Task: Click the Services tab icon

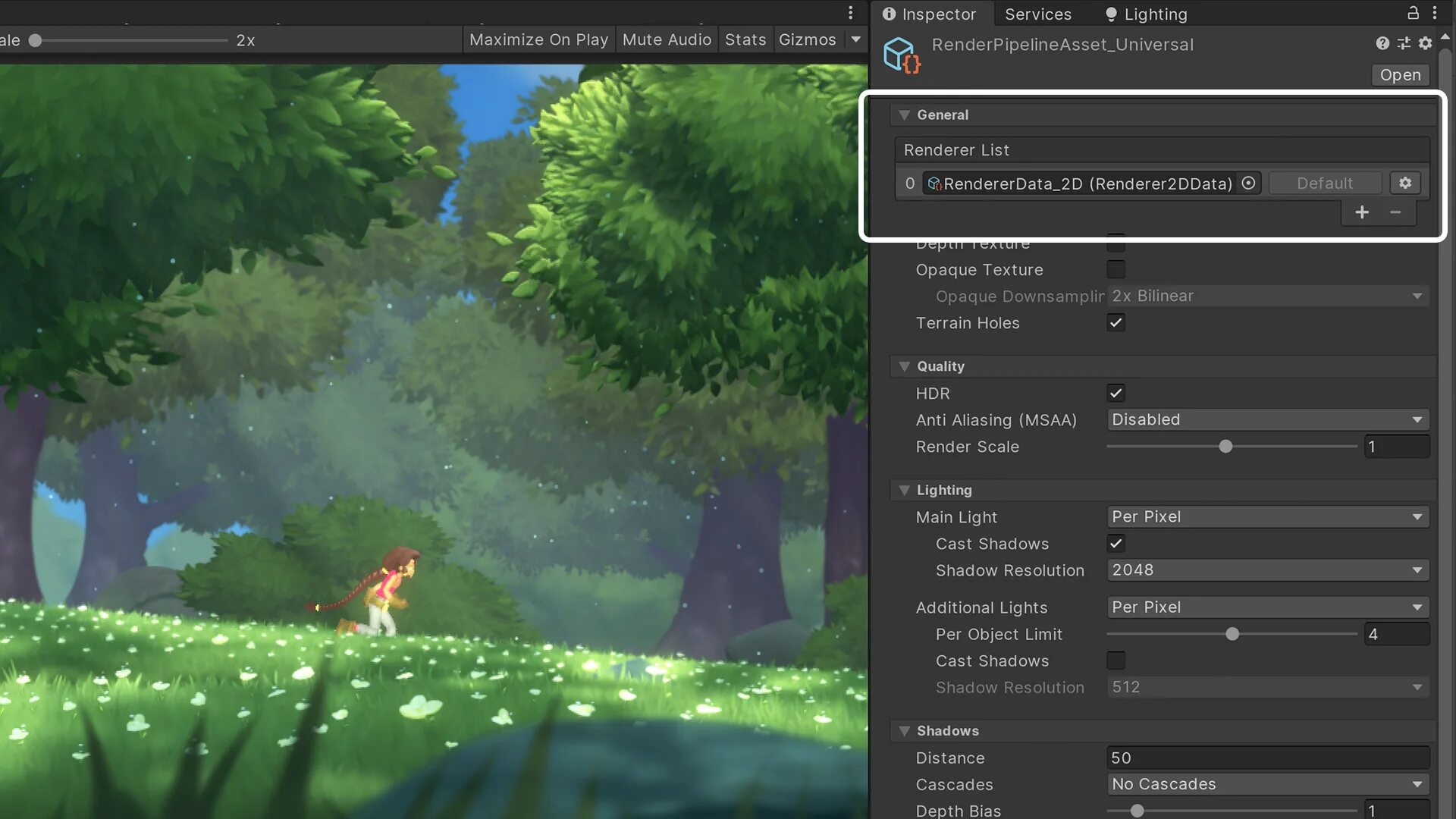Action: click(1038, 14)
